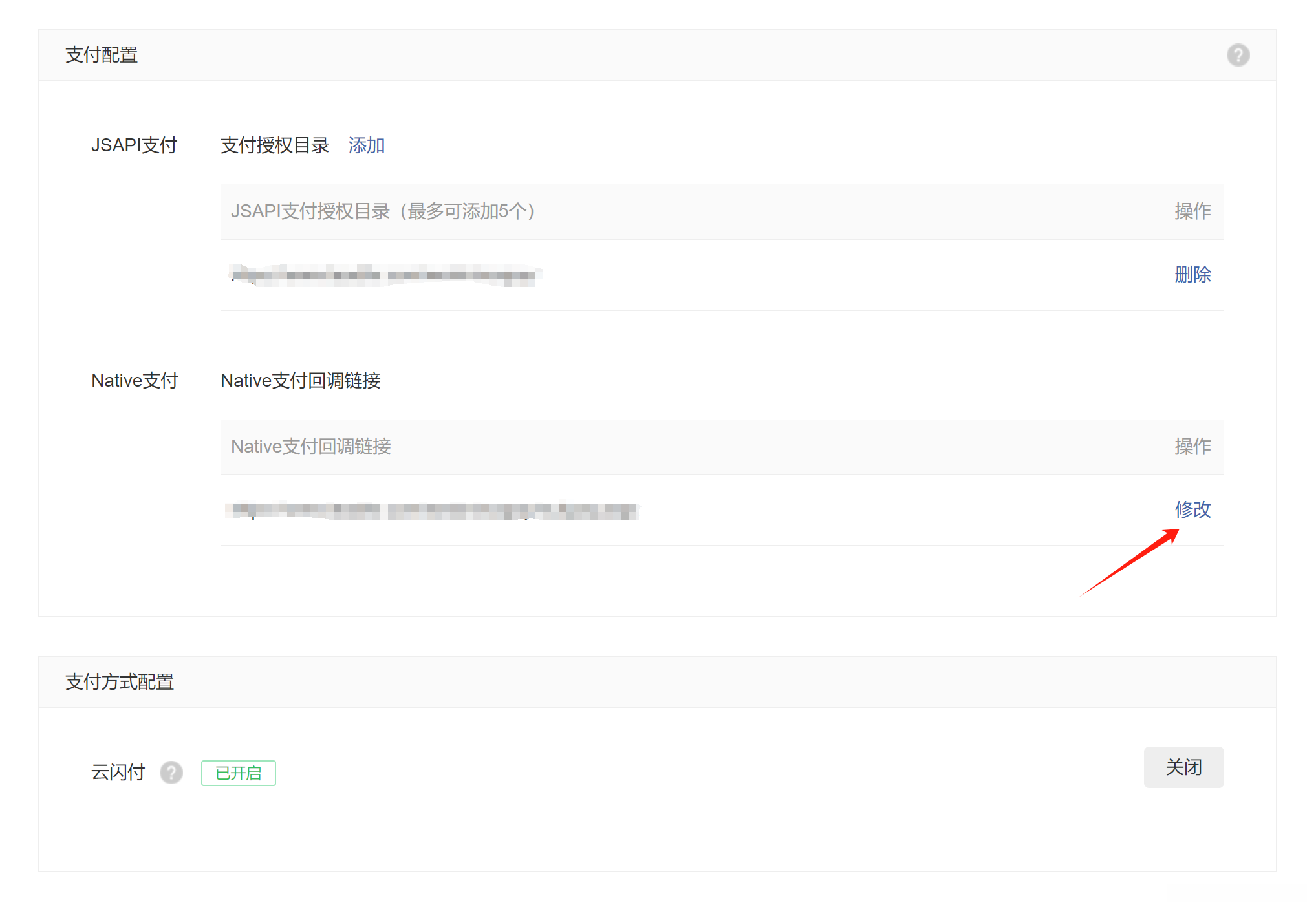Delete the JSAPI authorized directory entry
This screenshot has width=1316, height=907.
1192,275
